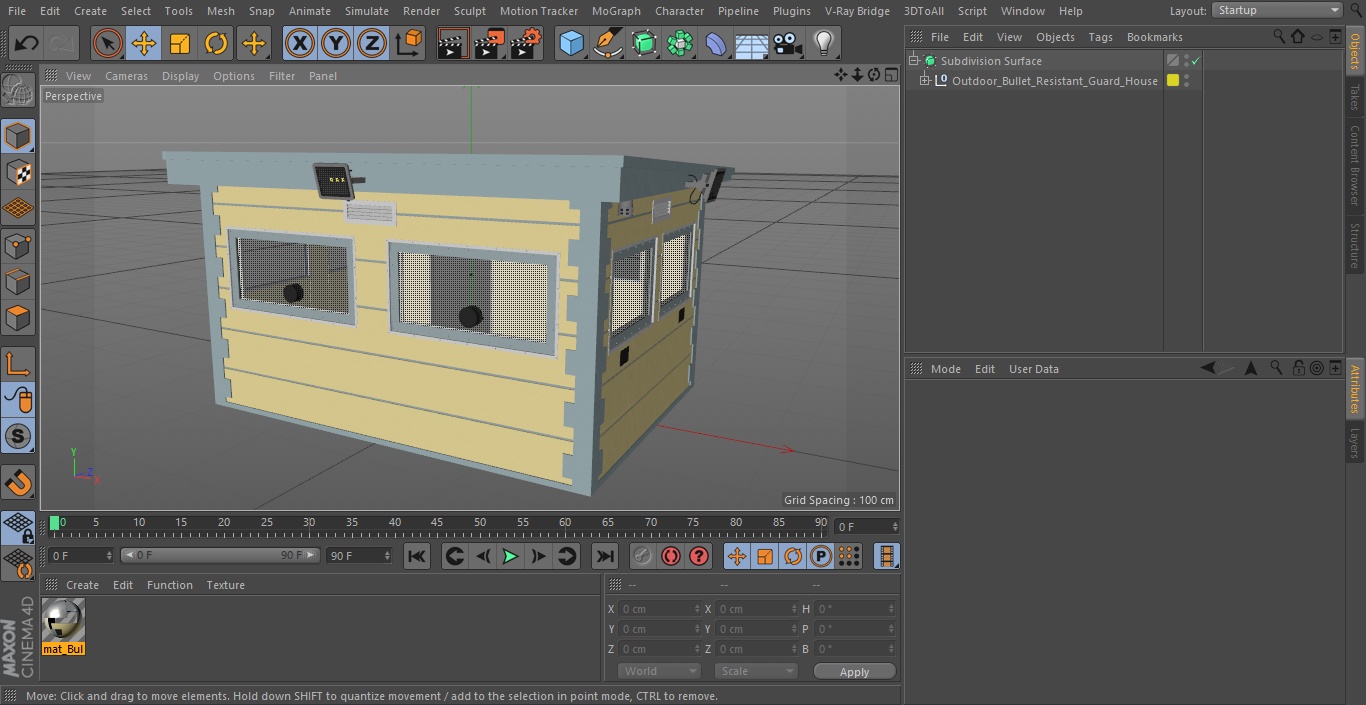Toggle Y axis lock
This screenshot has width=1366, height=705.
(336, 43)
